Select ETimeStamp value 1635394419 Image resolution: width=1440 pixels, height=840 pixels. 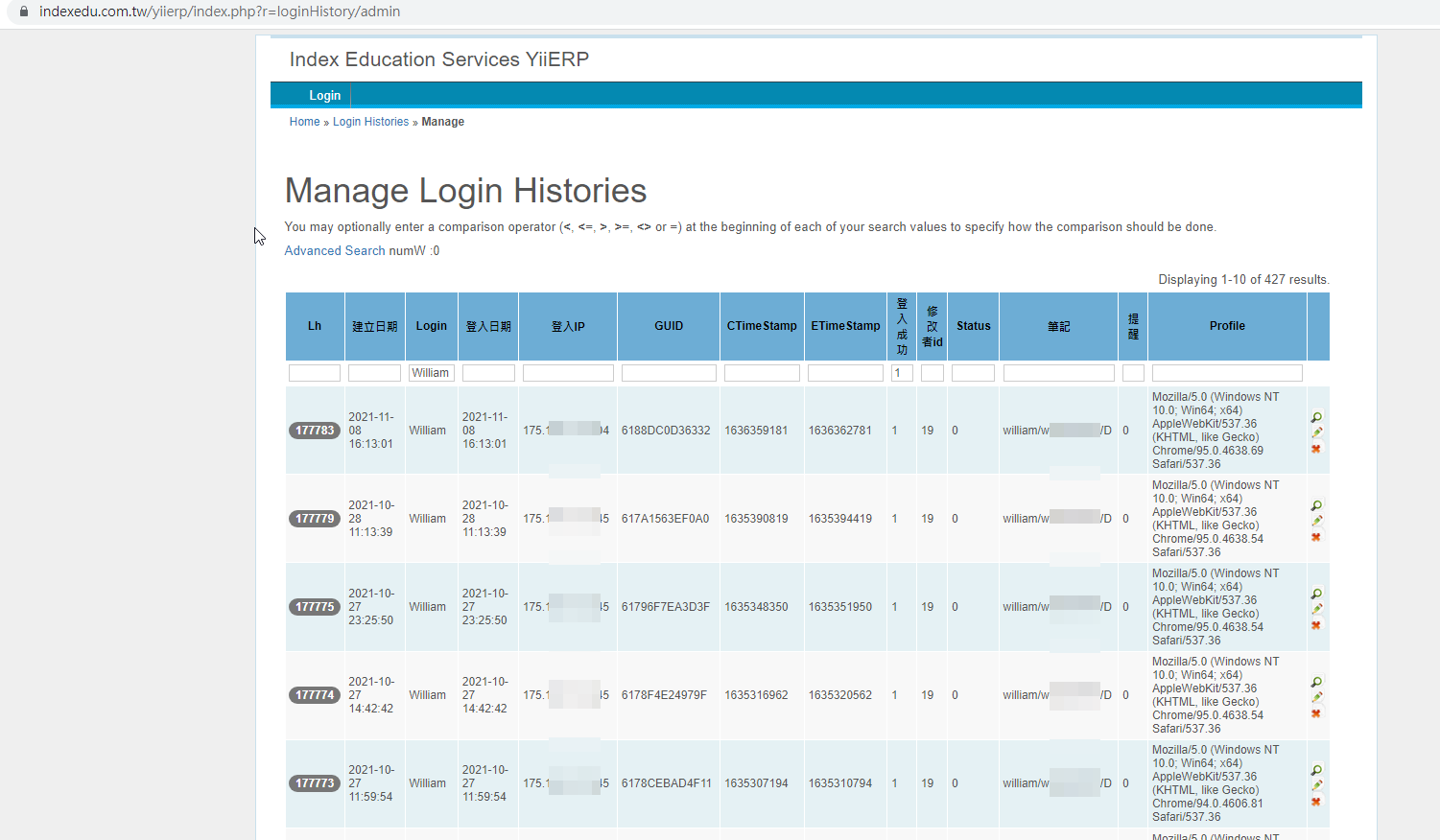[x=840, y=519]
